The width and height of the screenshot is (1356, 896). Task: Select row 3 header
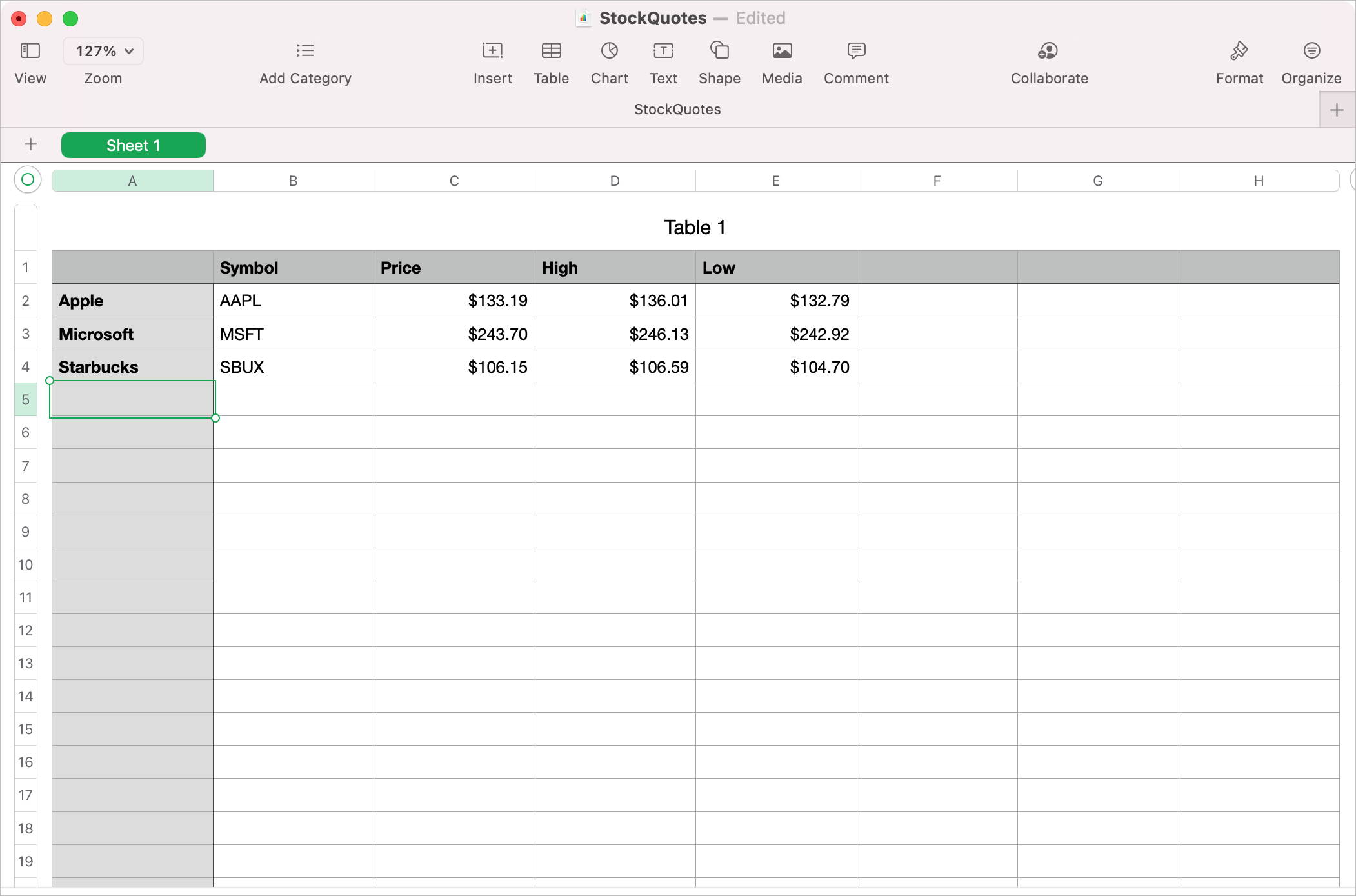click(26, 334)
